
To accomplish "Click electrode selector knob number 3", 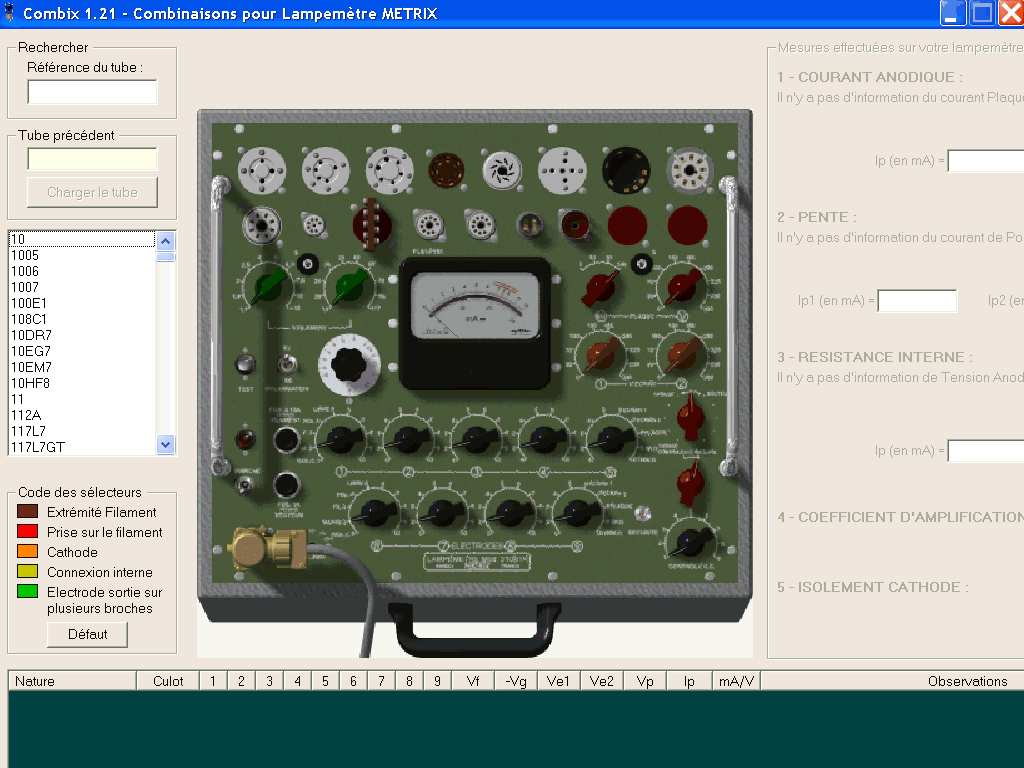I will (476, 439).
